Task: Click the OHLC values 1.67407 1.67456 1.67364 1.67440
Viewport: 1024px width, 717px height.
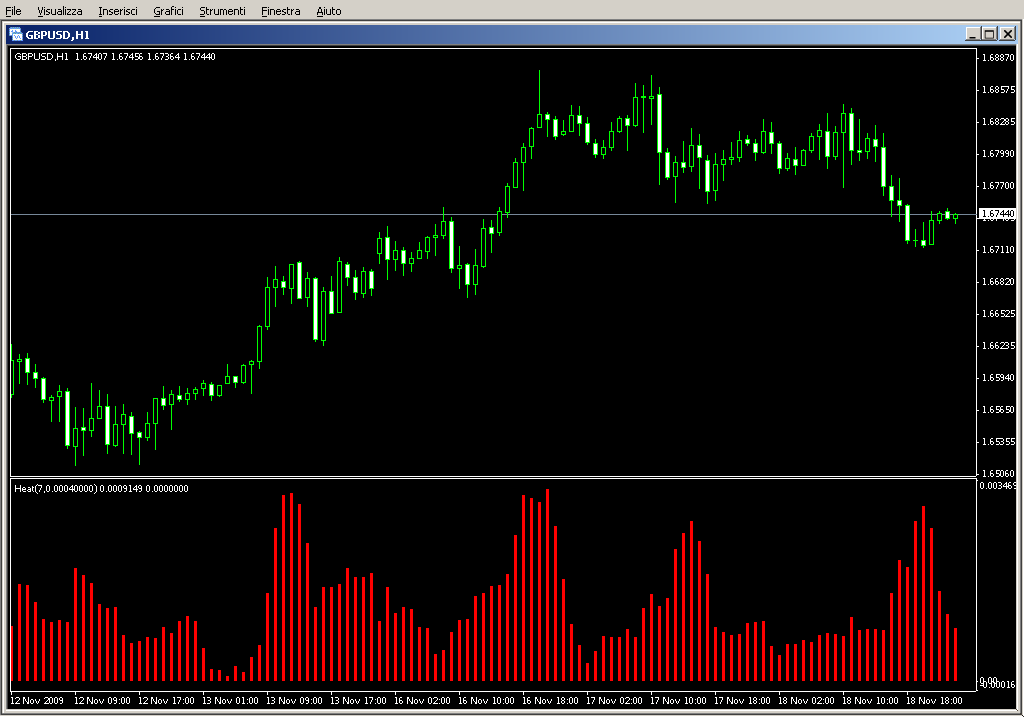Action: (x=145, y=57)
